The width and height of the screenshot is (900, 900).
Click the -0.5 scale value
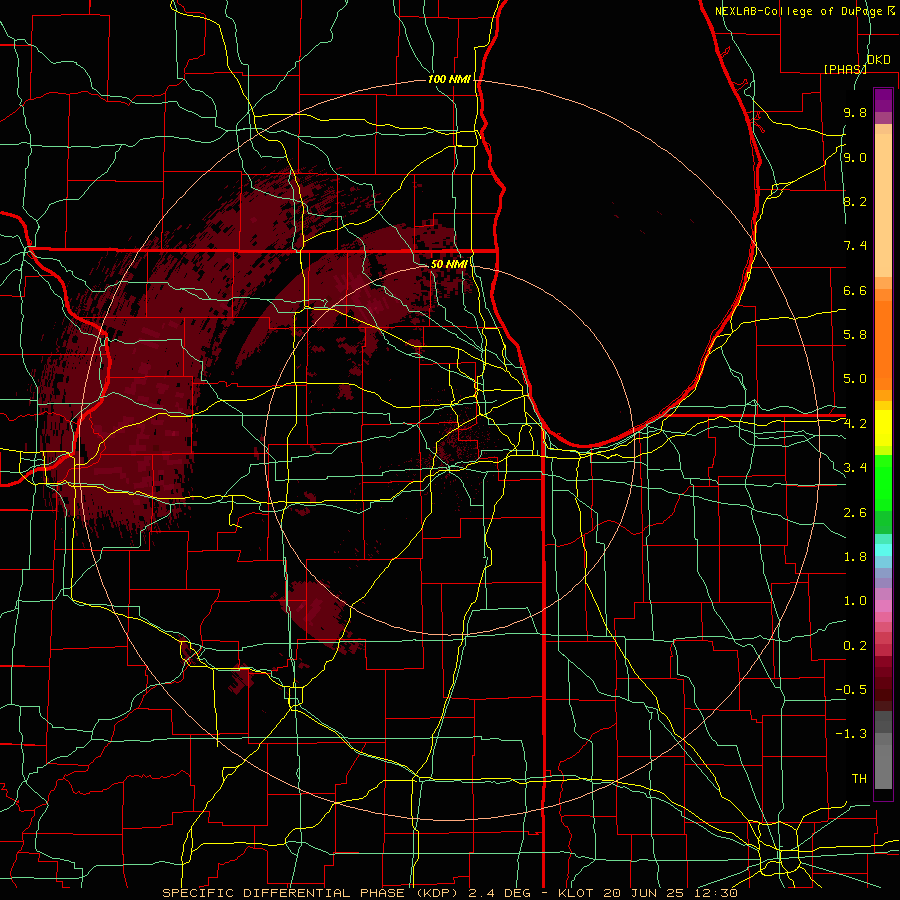(851, 690)
